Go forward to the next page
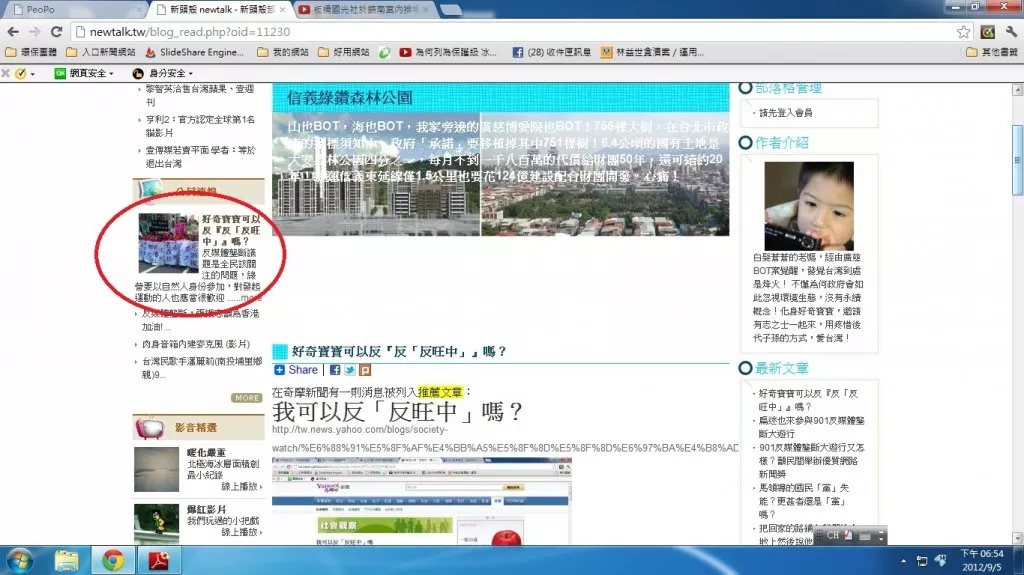This screenshot has width=1024, height=575. (35, 31)
